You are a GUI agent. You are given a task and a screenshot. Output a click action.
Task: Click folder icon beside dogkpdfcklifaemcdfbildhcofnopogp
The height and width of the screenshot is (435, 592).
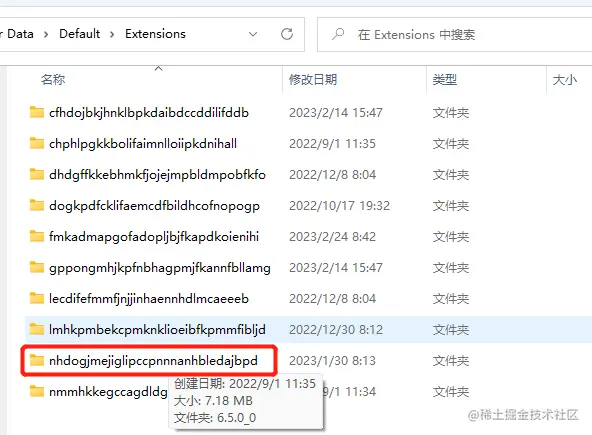[37, 205]
